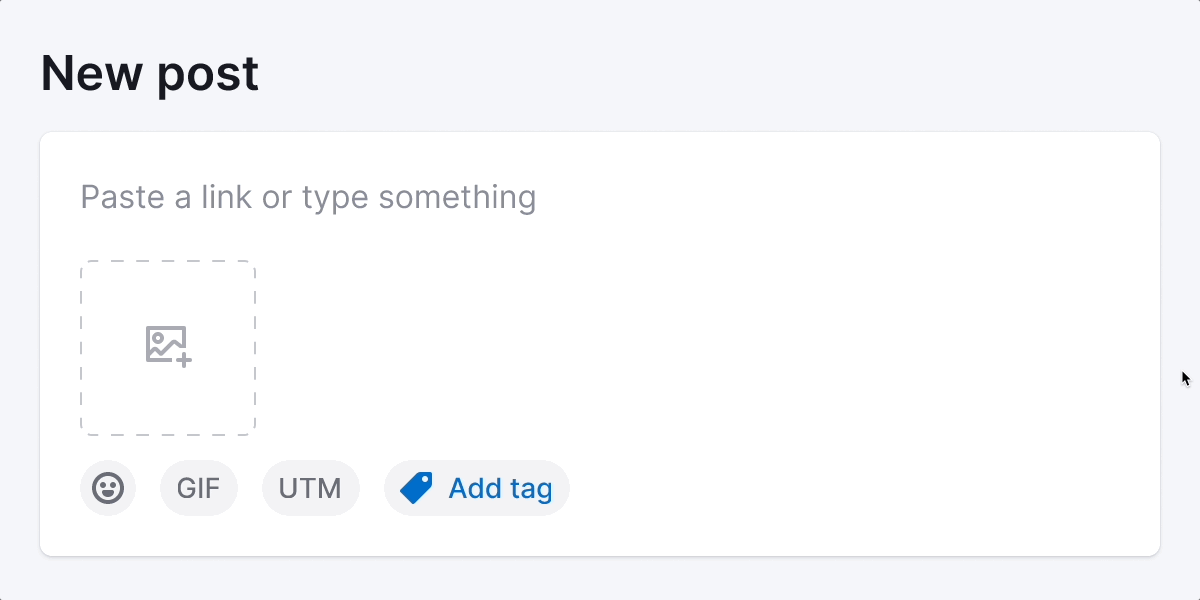The image size is (1200, 600).
Task: Click the add image icon
Action: (x=167, y=345)
